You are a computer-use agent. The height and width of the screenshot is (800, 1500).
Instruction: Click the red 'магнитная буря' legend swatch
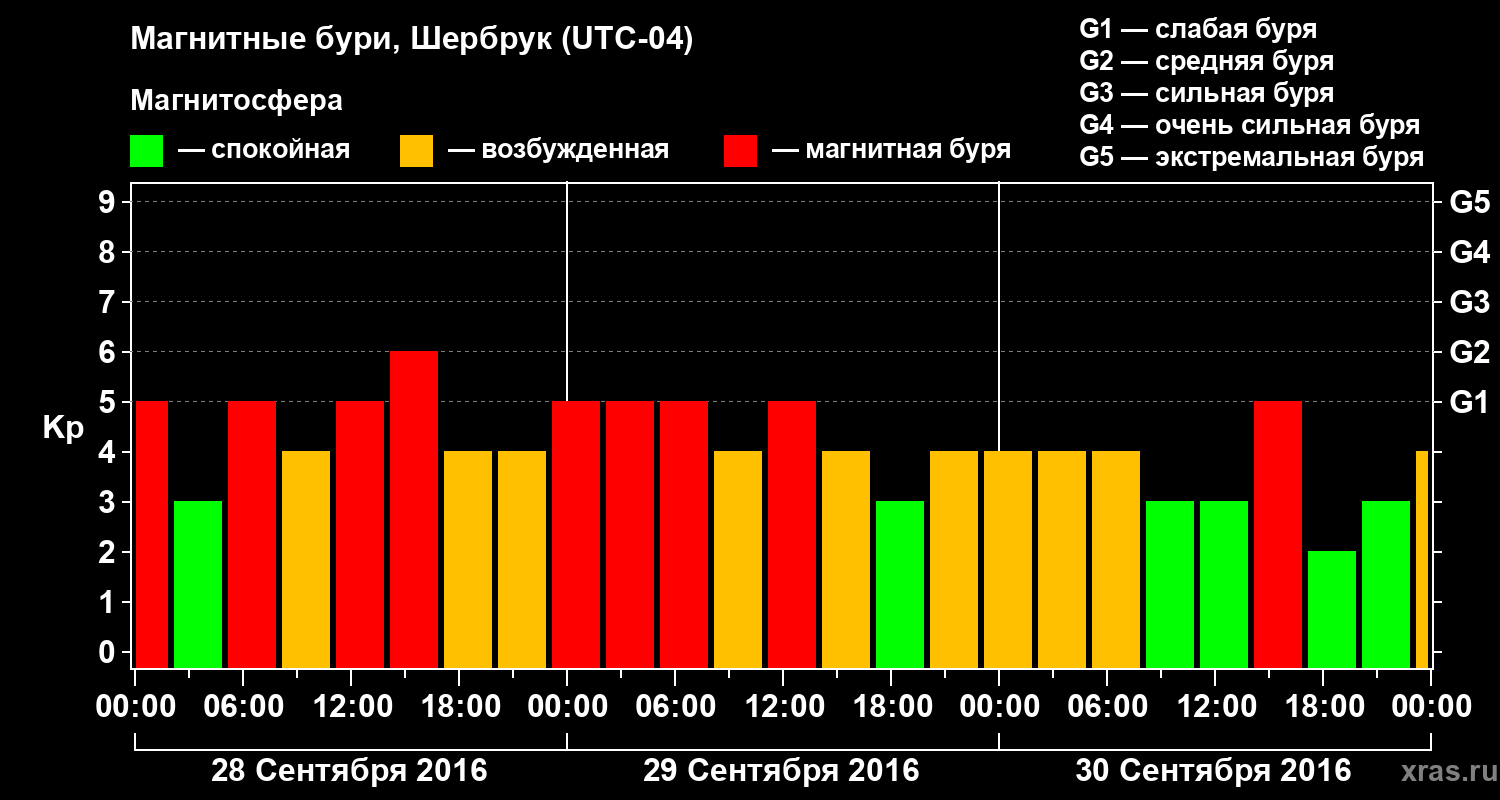point(740,151)
